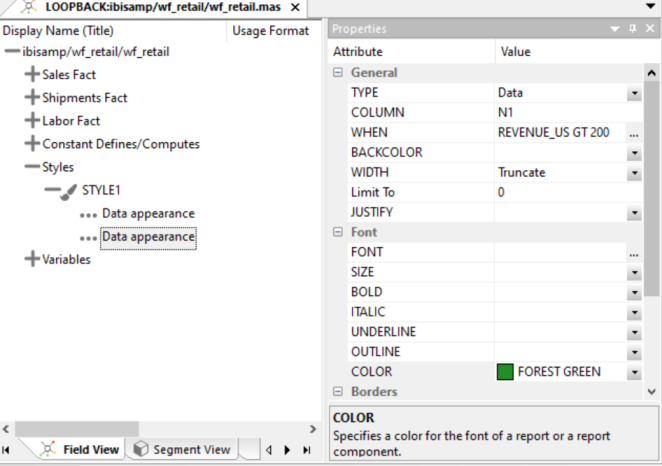Open the BOLD dropdown arrow
The height and width of the screenshot is (466, 662).
coord(634,292)
